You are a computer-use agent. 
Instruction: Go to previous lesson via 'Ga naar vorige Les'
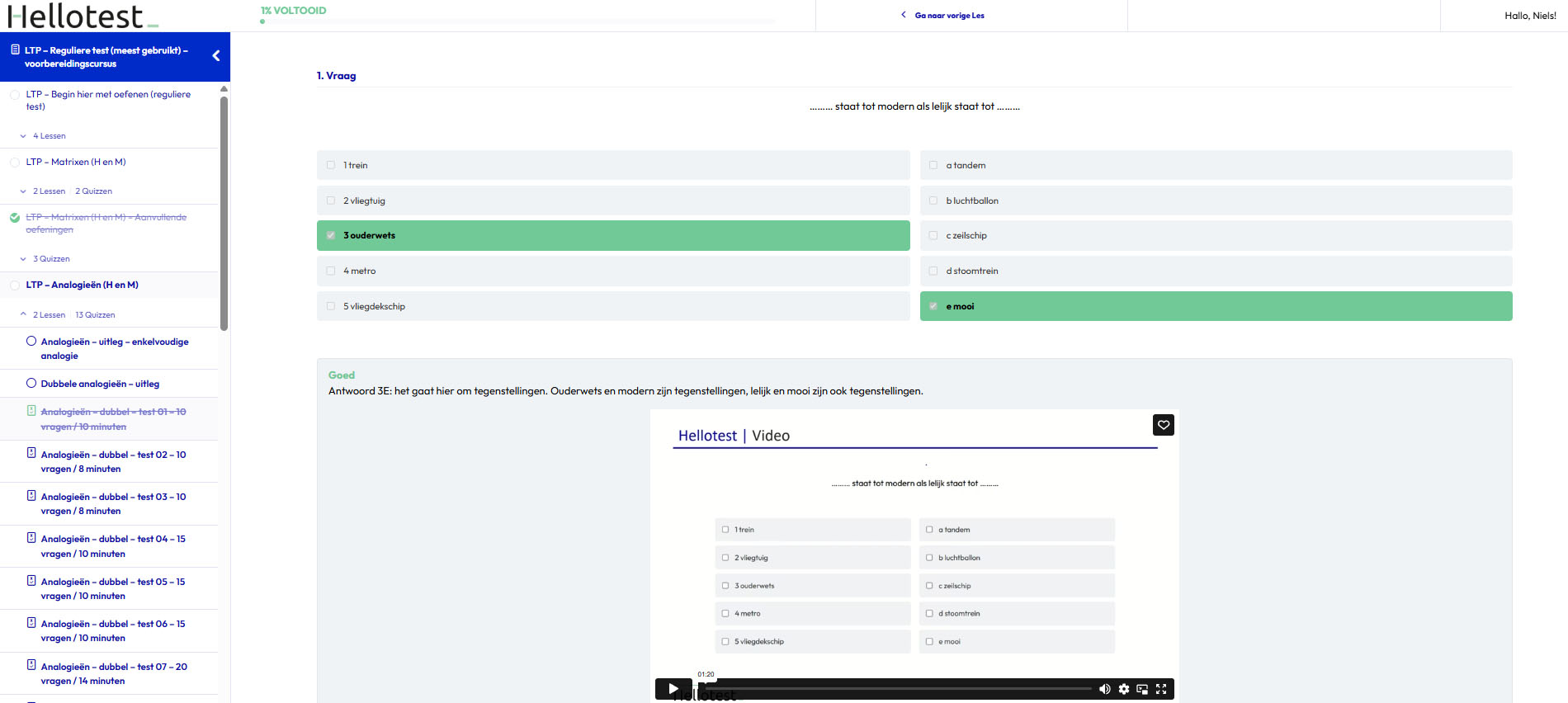[948, 16]
